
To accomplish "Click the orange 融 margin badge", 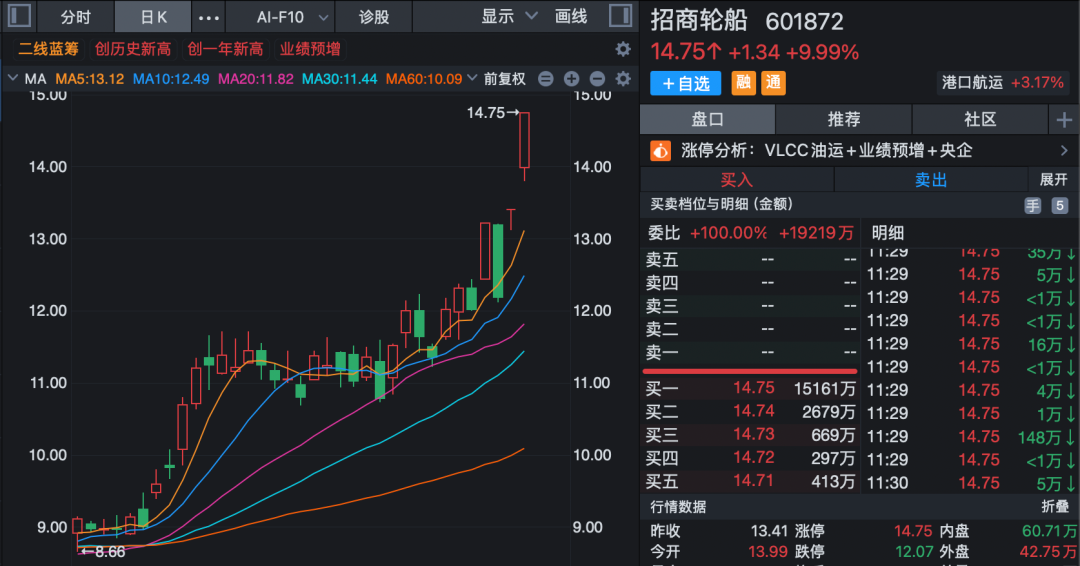I will tap(745, 83).
